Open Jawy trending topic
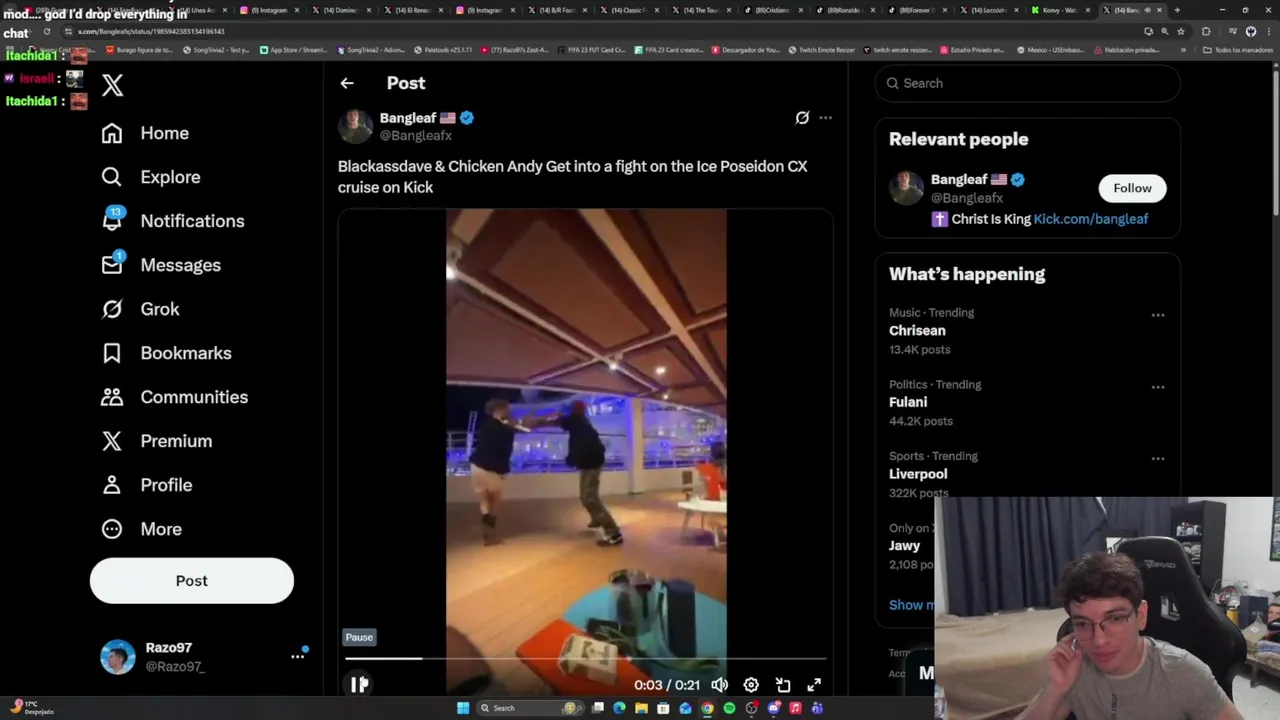1280x720 pixels. (x=904, y=546)
